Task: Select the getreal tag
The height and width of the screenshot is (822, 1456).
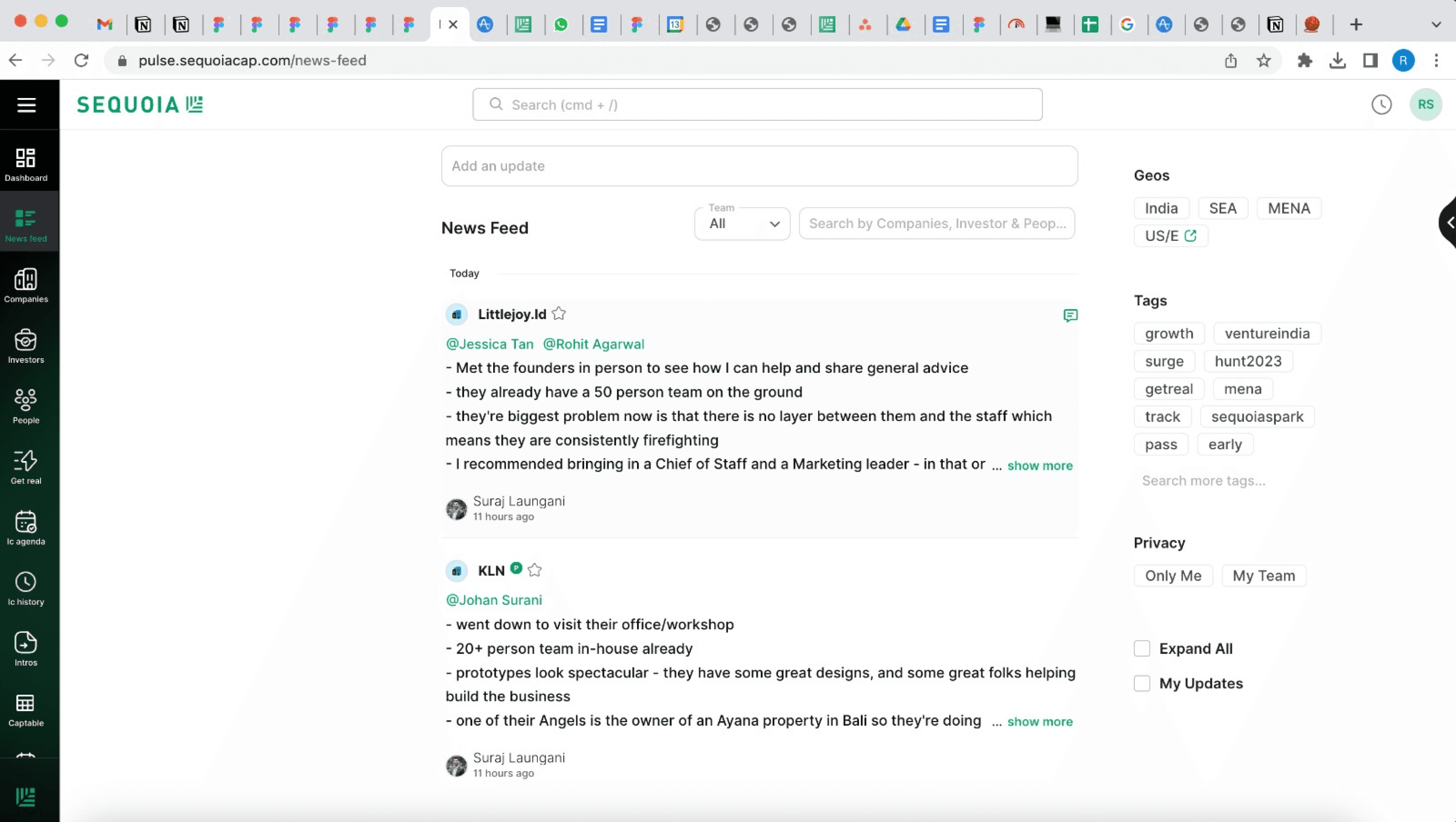Action: coord(1169,389)
